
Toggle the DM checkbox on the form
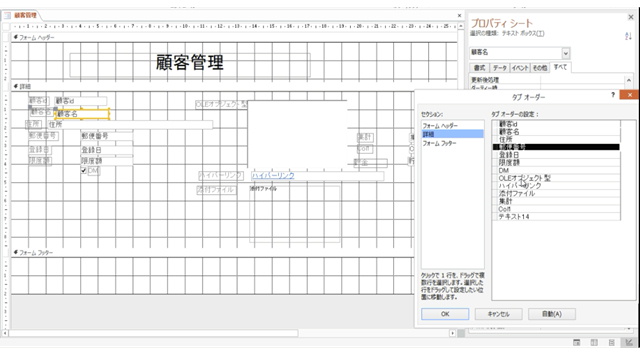(x=83, y=171)
